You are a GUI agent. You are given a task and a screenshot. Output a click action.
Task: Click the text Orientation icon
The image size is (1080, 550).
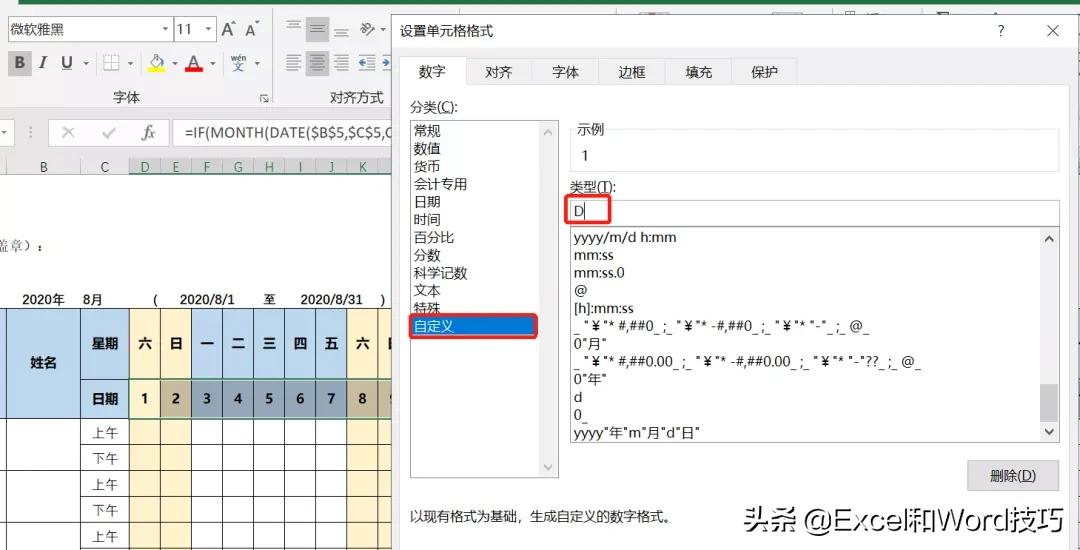368,29
